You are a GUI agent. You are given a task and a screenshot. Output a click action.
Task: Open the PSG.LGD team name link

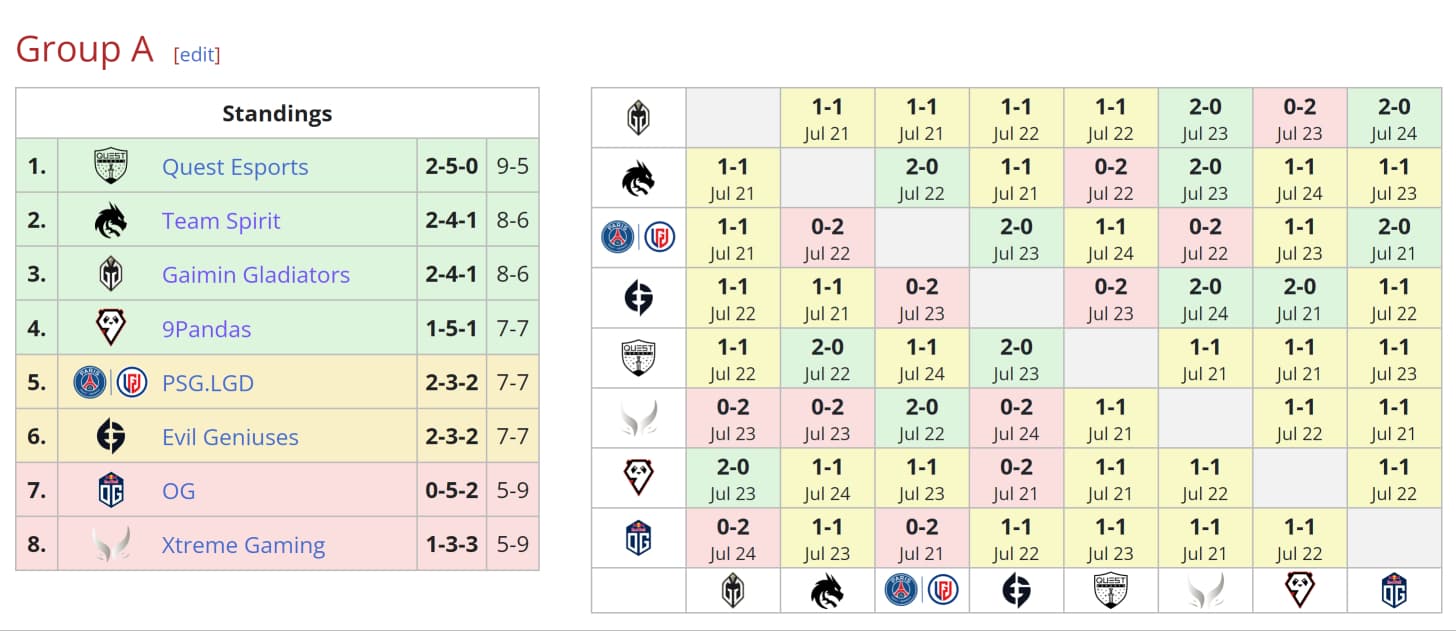click(x=208, y=383)
